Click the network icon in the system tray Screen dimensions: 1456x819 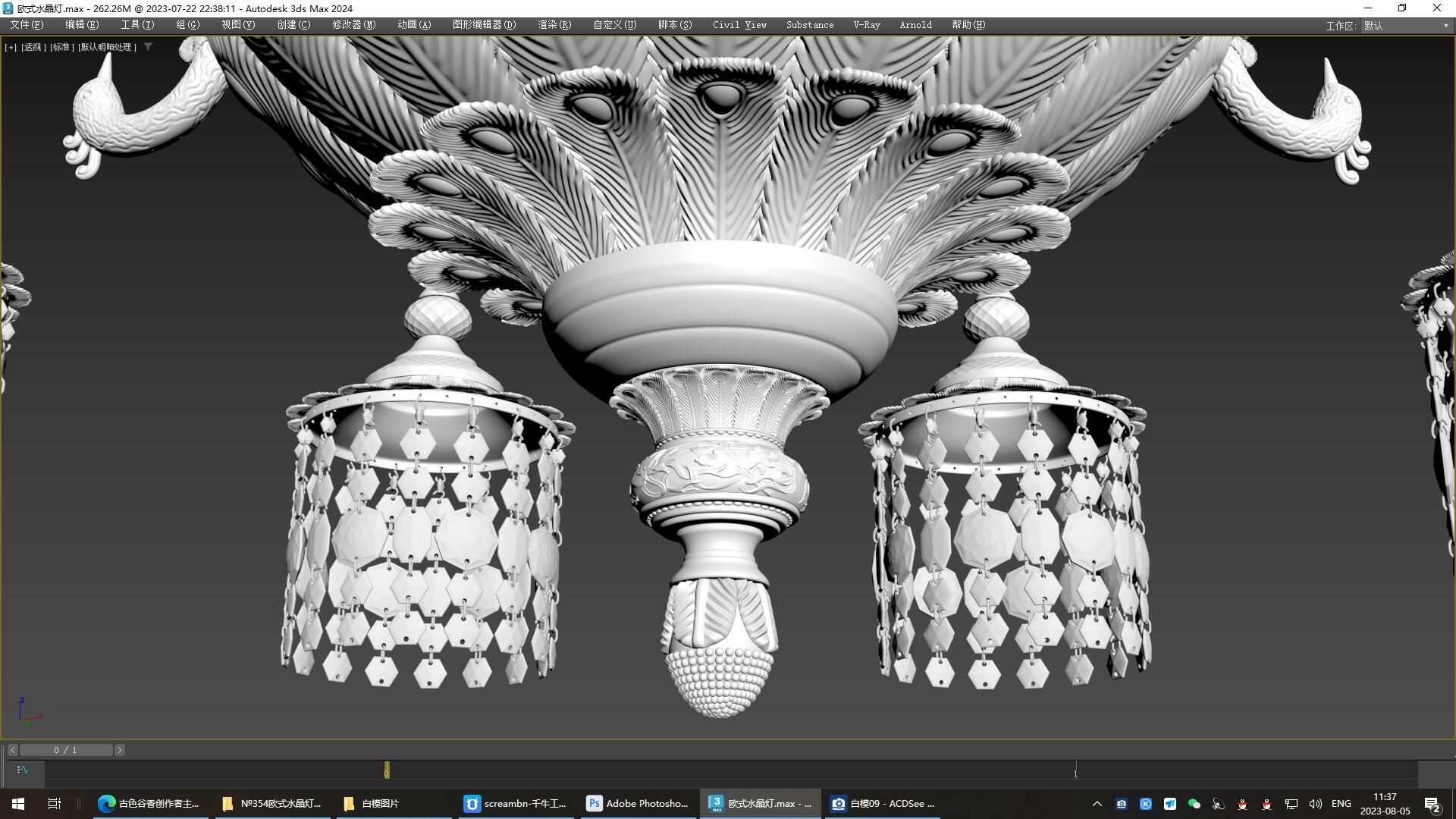pyautogui.click(x=1290, y=803)
